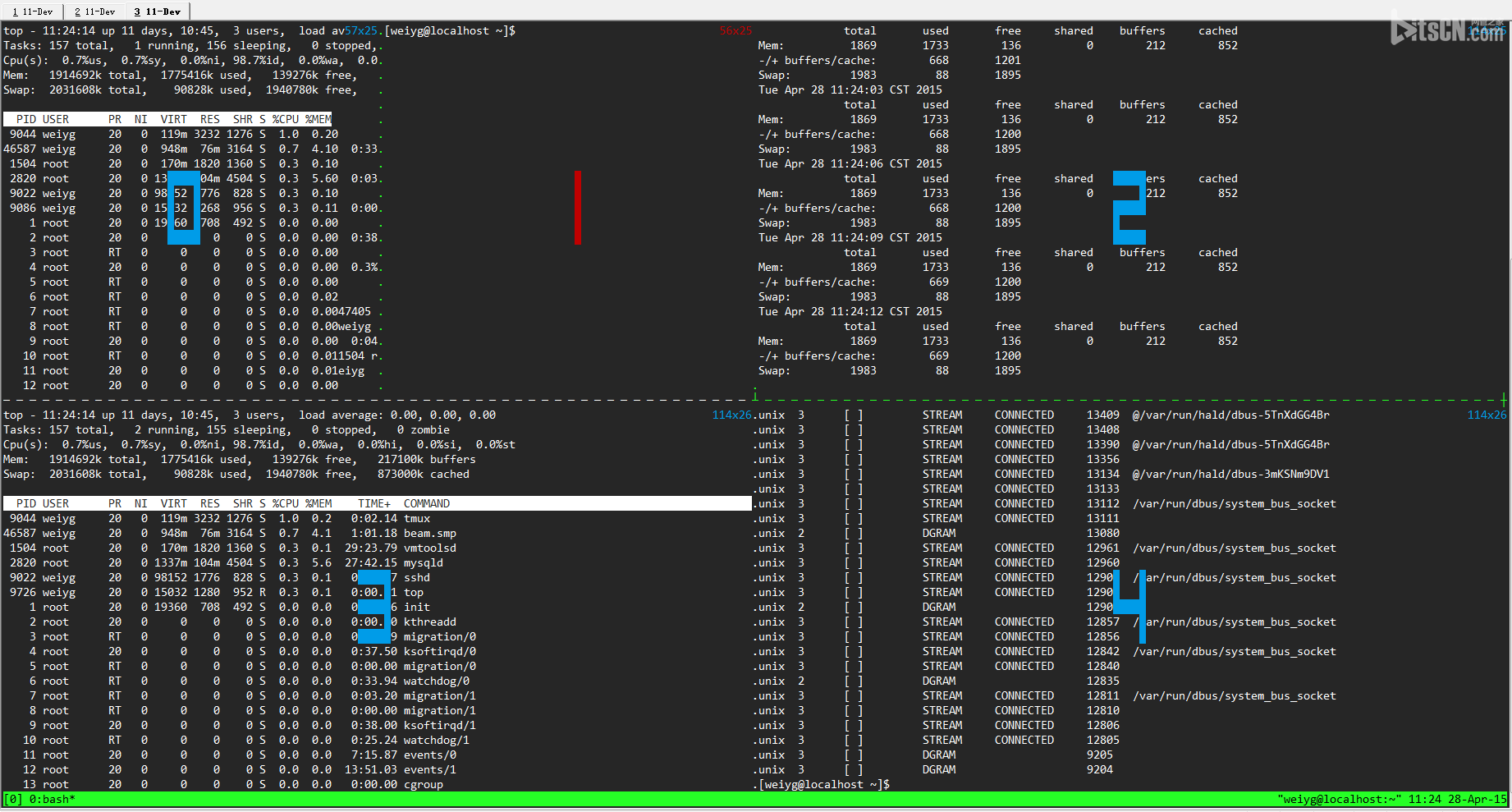This screenshot has width=1512, height=812.
Task: Click the TIME+ column header in top
Action: pyautogui.click(x=374, y=504)
